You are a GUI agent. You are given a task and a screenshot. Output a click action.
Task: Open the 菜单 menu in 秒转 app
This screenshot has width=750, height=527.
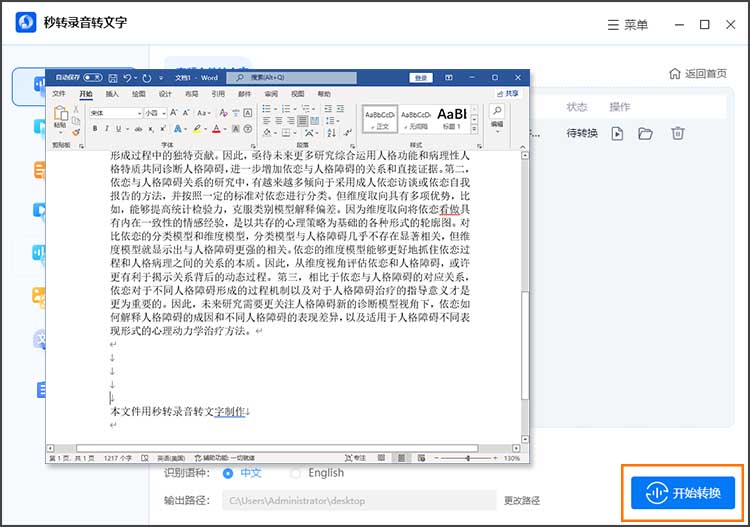tap(628, 24)
